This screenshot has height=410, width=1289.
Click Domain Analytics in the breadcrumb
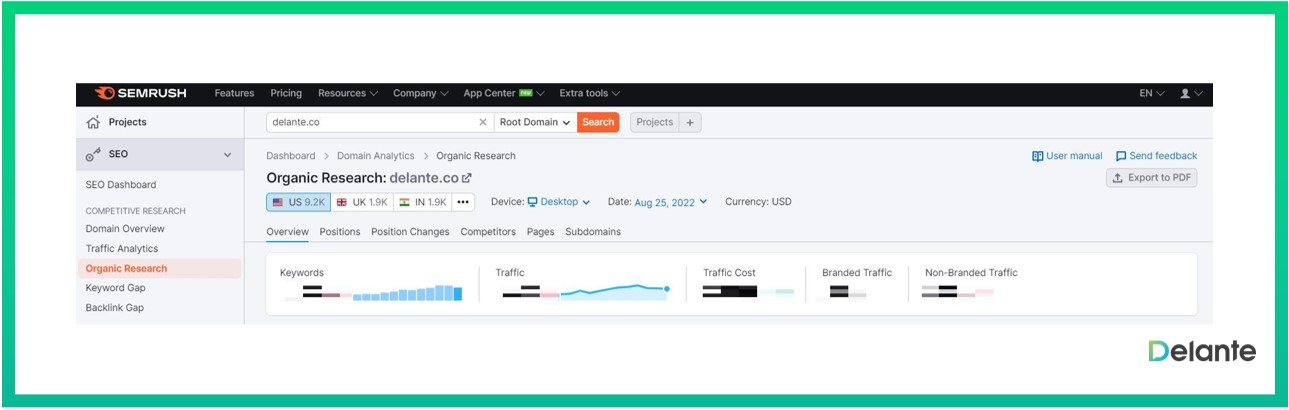(x=375, y=156)
